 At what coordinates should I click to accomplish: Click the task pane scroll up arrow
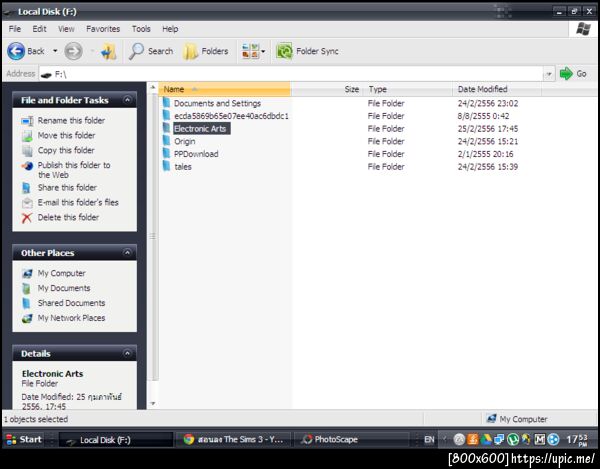pos(153,88)
